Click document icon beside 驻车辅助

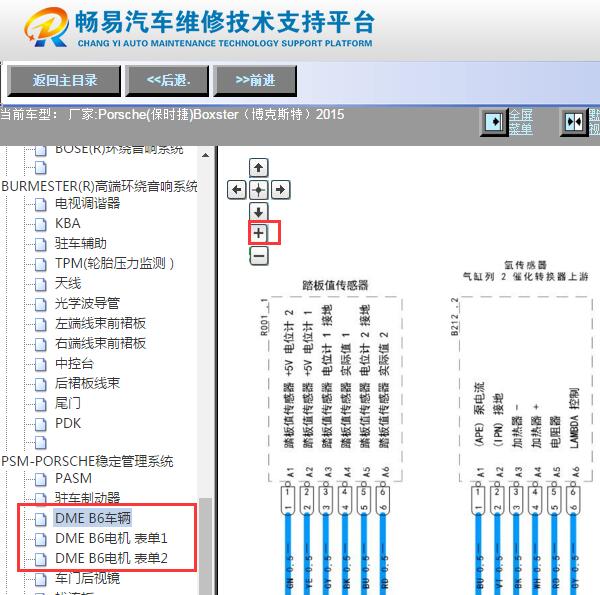pyautogui.click(x=41, y=244)
